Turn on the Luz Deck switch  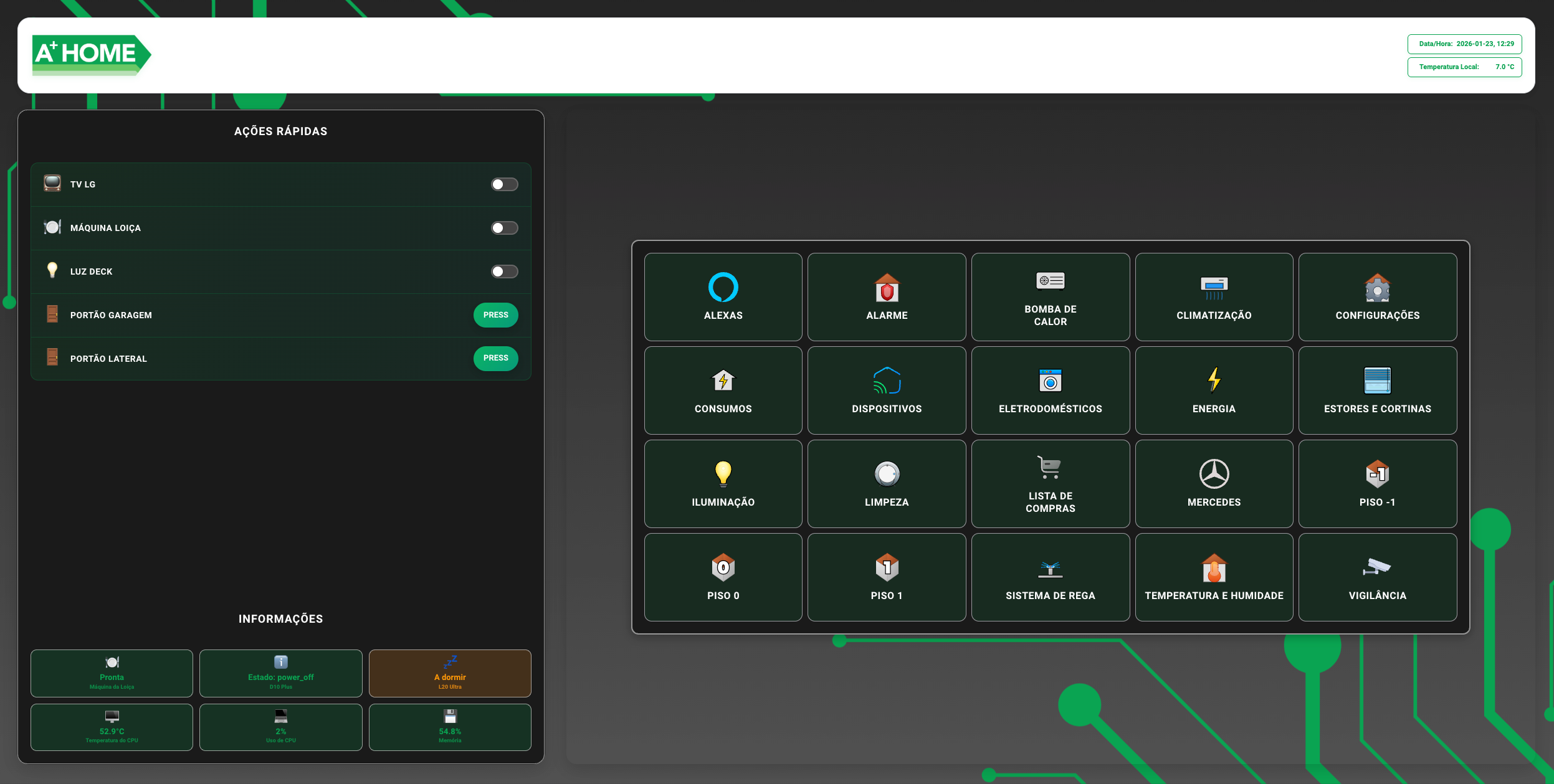click(x=504, y=272)
